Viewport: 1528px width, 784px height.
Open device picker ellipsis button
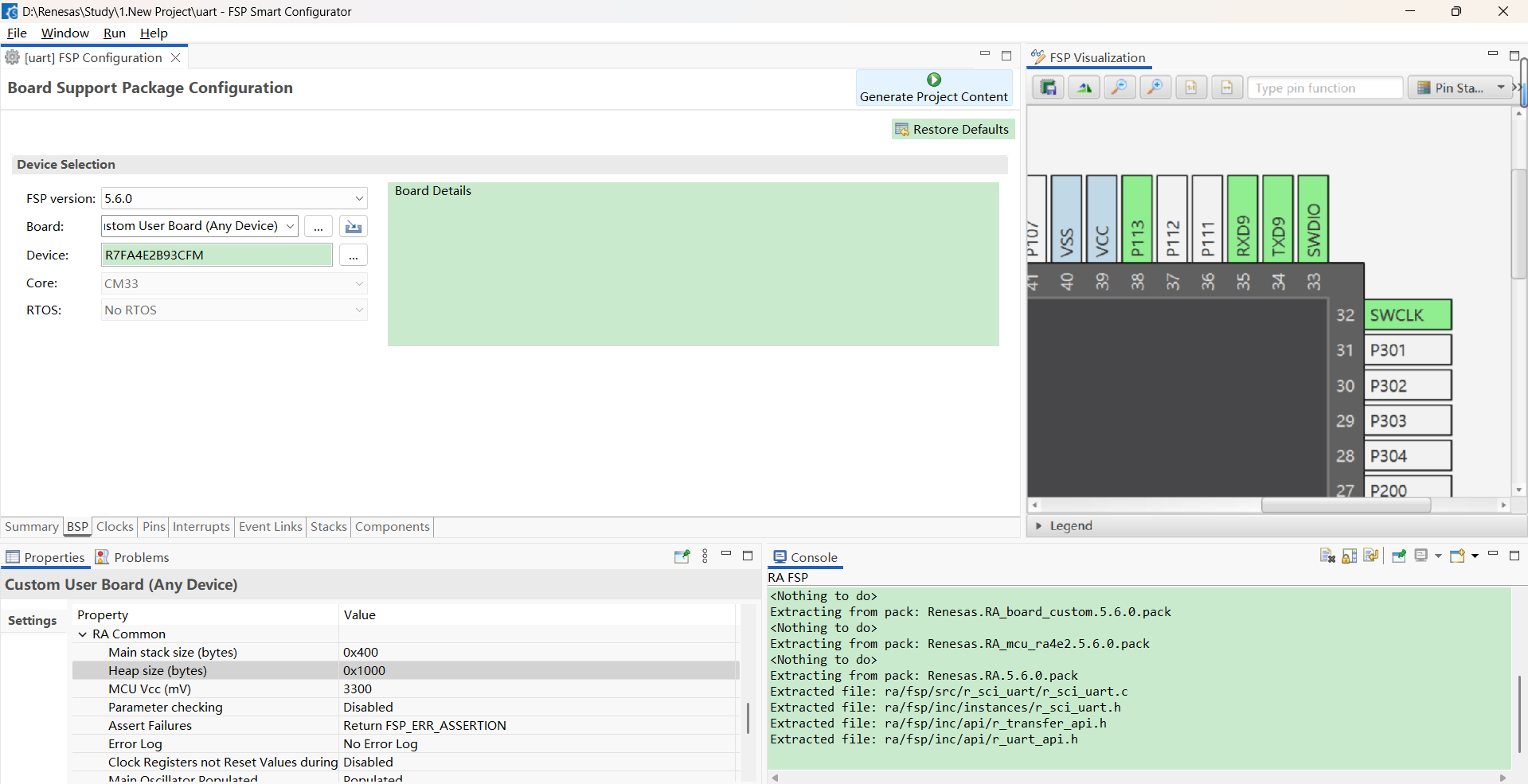click(353, 255)
